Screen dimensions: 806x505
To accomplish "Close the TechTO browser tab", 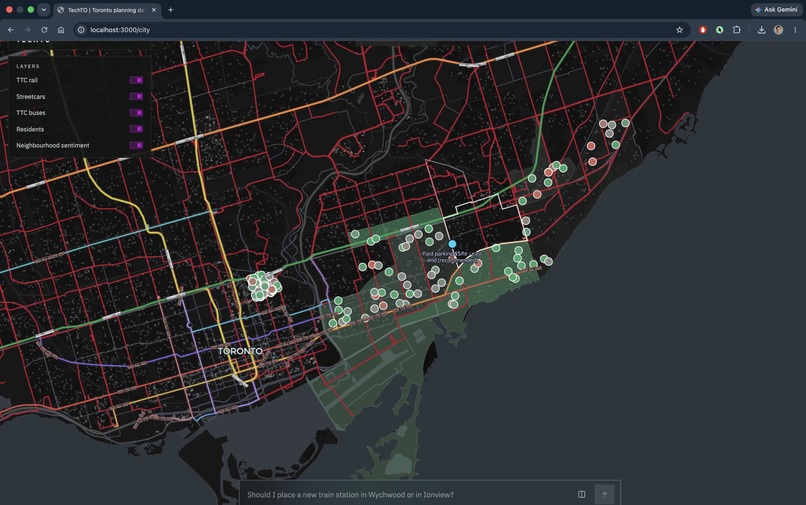I will click(154, 10).
